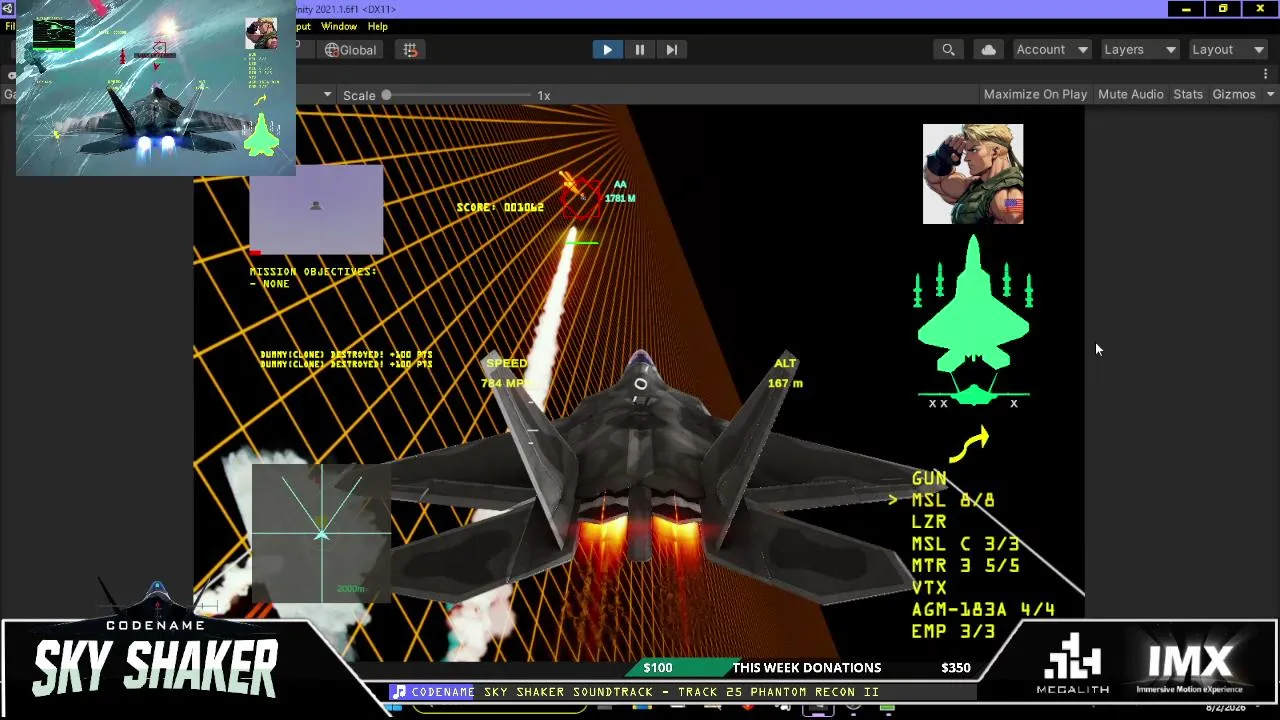Toggle the Gizmos button

pos(1233,94)
